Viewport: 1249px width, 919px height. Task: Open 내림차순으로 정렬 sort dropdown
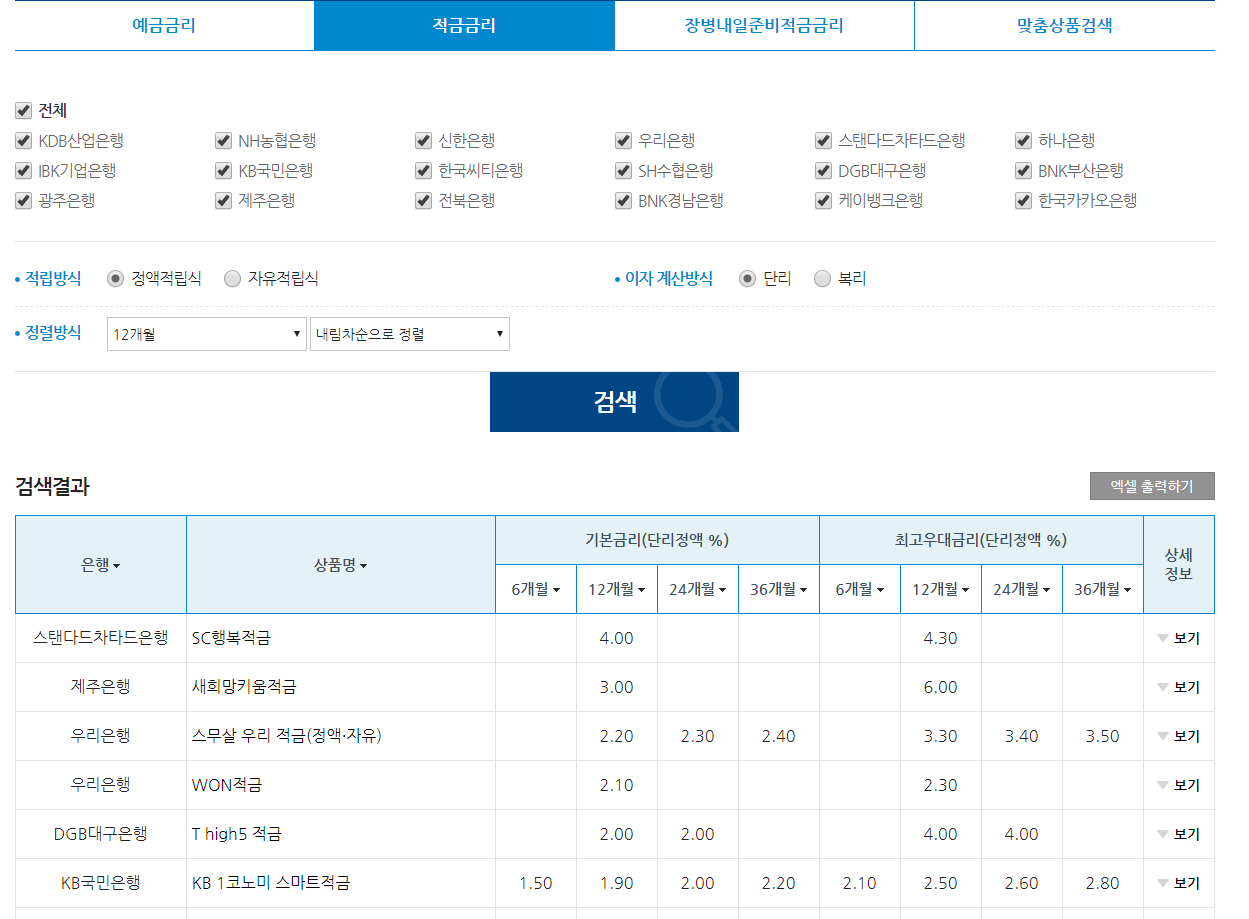click(x=410, y=334)
